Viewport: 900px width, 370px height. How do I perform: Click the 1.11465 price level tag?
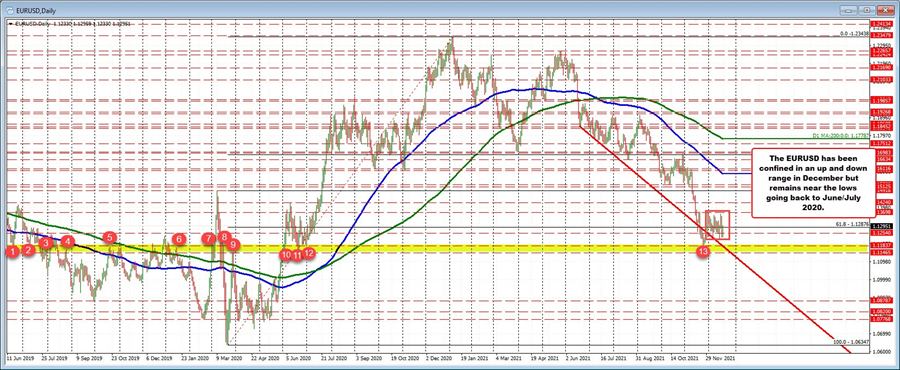pyautogui.click(x=881, y=252)
